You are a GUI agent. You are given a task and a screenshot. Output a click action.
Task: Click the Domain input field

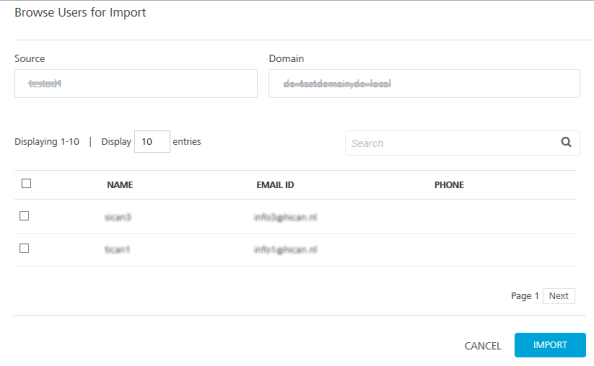[424, 83]
